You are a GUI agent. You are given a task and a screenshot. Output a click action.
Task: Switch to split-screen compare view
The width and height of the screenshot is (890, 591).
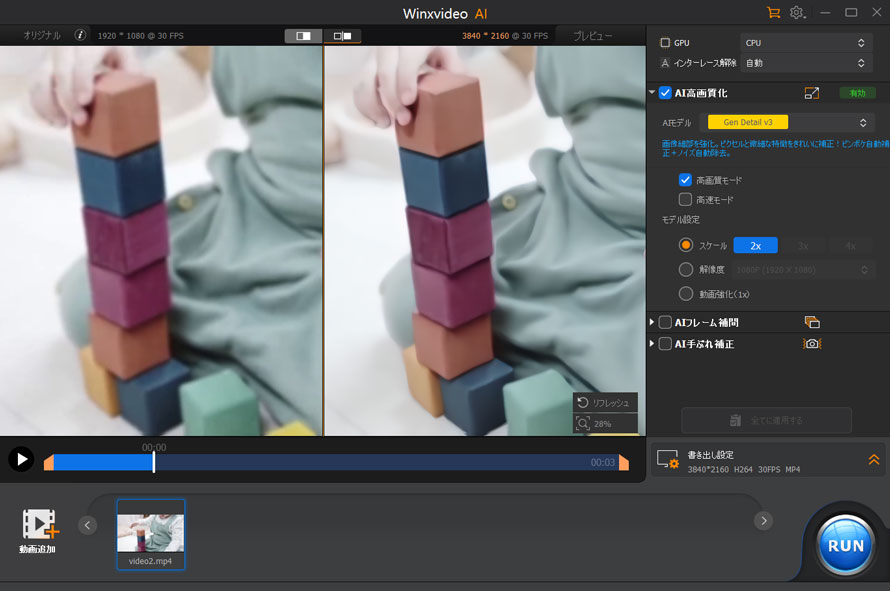303,36
